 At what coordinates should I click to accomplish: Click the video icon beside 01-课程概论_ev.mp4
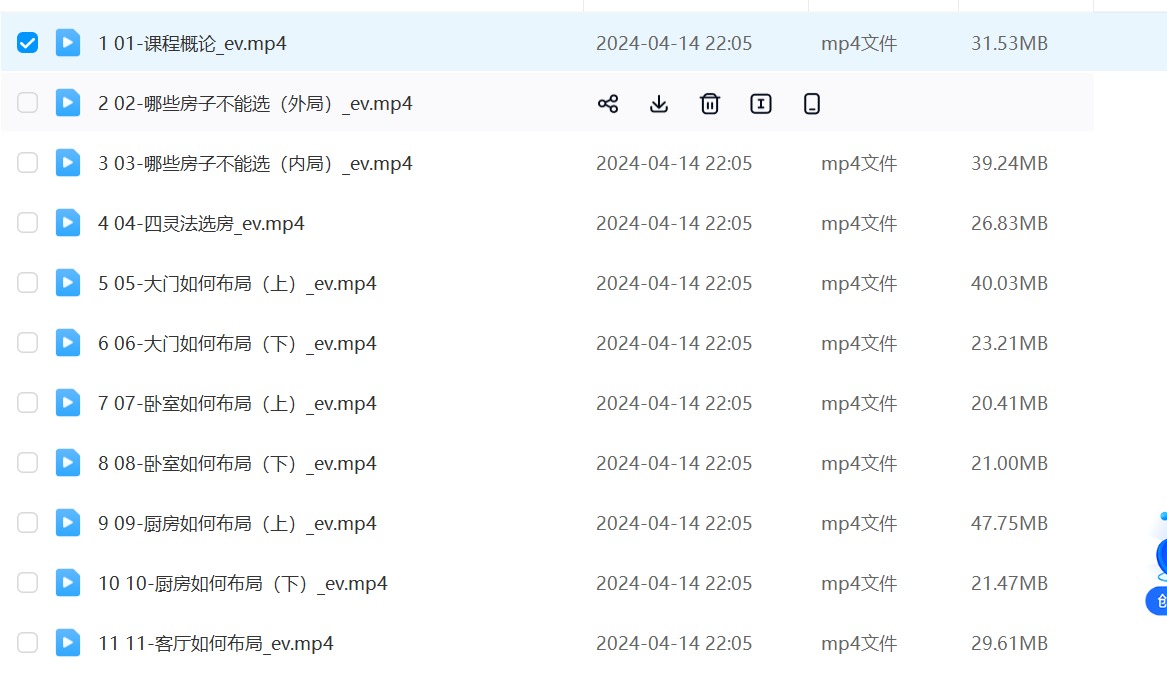tap(68, 43)
